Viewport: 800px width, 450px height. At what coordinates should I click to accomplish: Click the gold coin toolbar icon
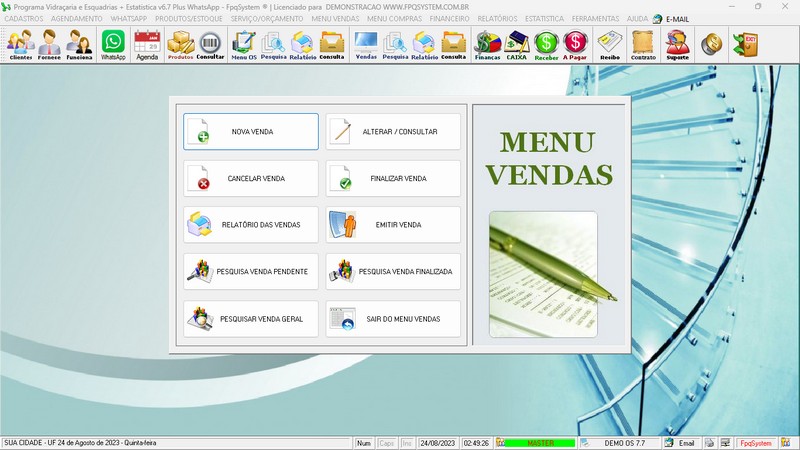click(x=711, y=44)
